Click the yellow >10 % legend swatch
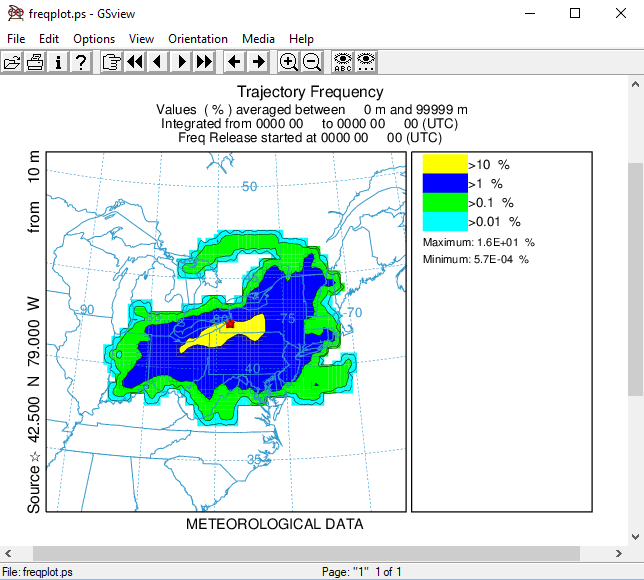This screenshot has height=580, width=644. tap(445, 164)
